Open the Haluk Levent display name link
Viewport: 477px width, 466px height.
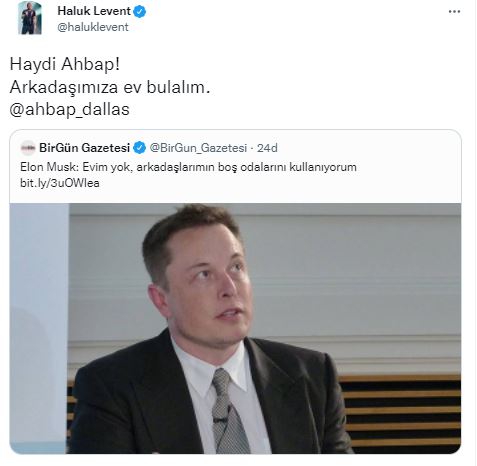point(94,11)
